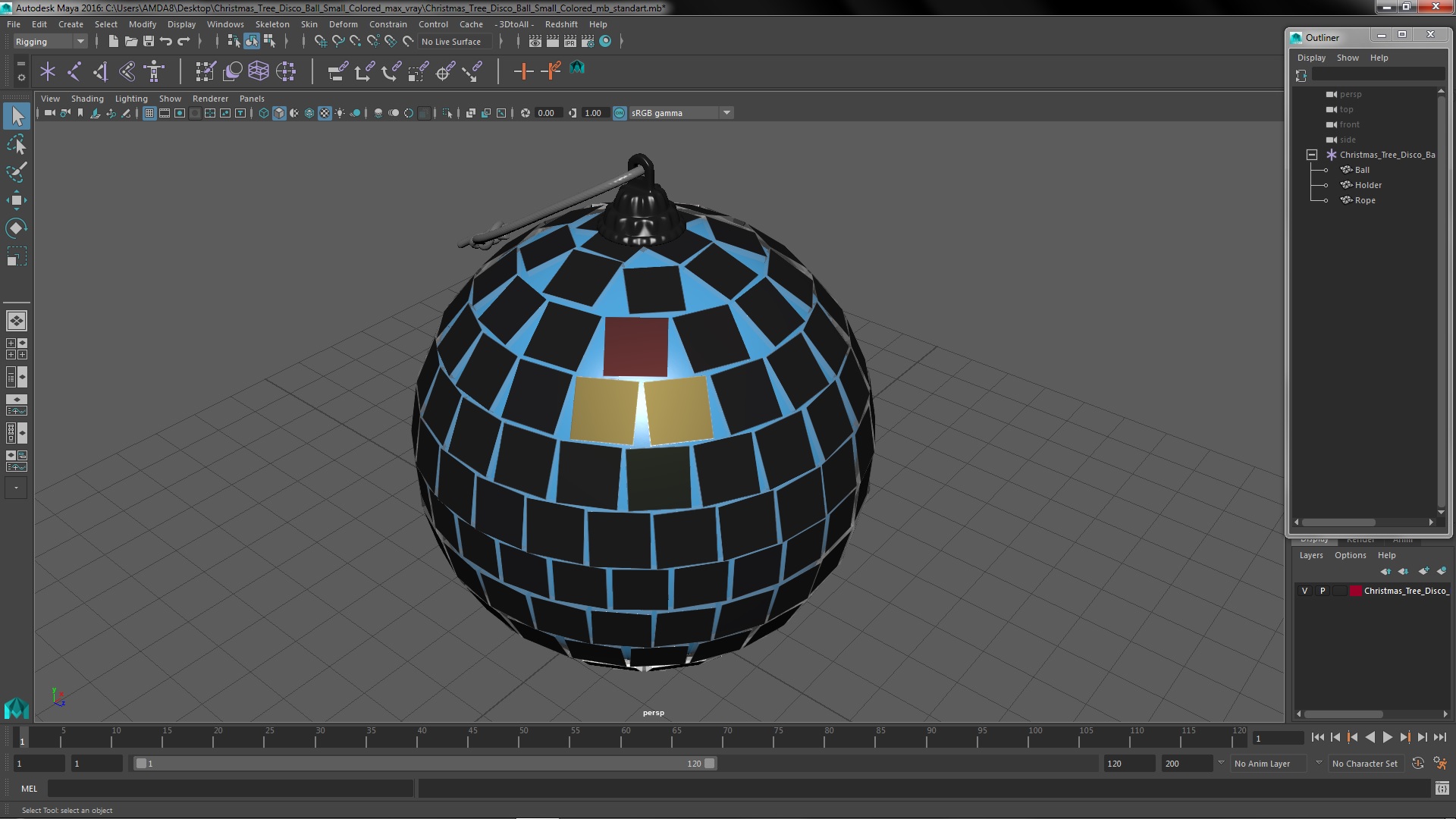The height and width of the screenshot is (819, 1456).
Task: Toggle smooth shade all in the viewport toolbar
Action: pyautogui.click(x=279, y=113)
